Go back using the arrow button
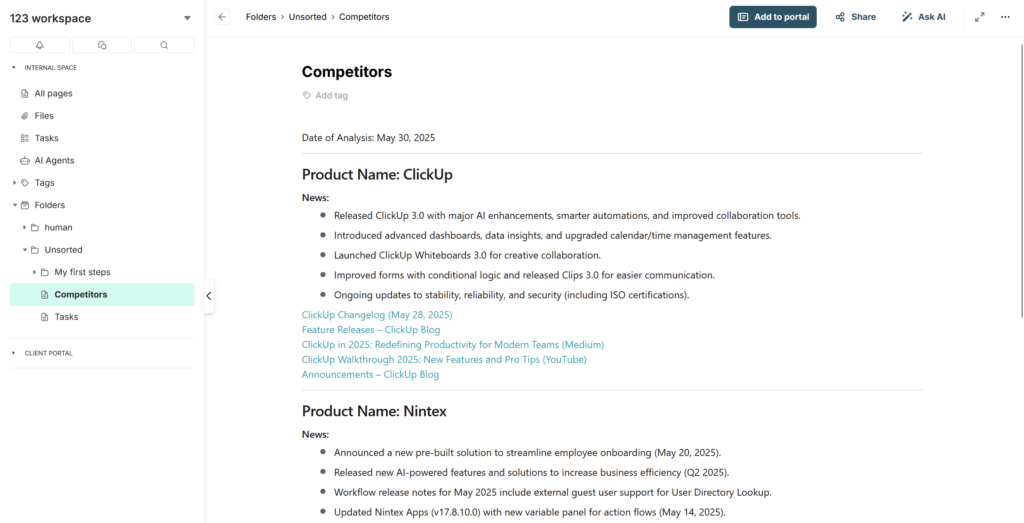Image resolution: width=1024 pixels, height=523 pixels. pos(223,17)
